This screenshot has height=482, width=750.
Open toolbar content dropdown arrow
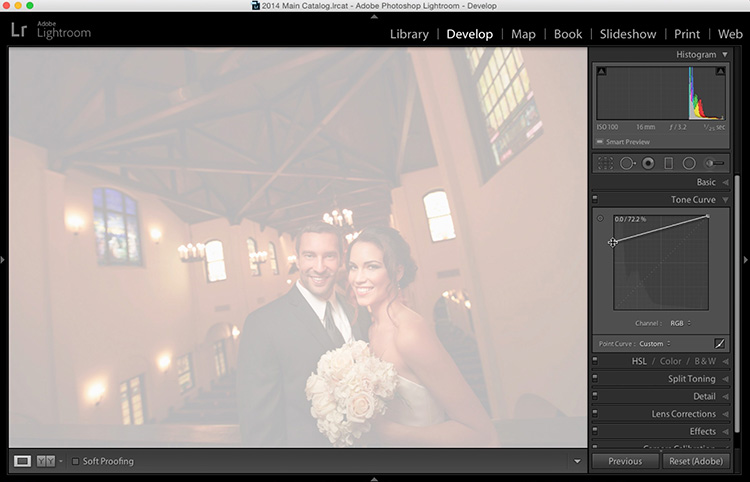577,461
